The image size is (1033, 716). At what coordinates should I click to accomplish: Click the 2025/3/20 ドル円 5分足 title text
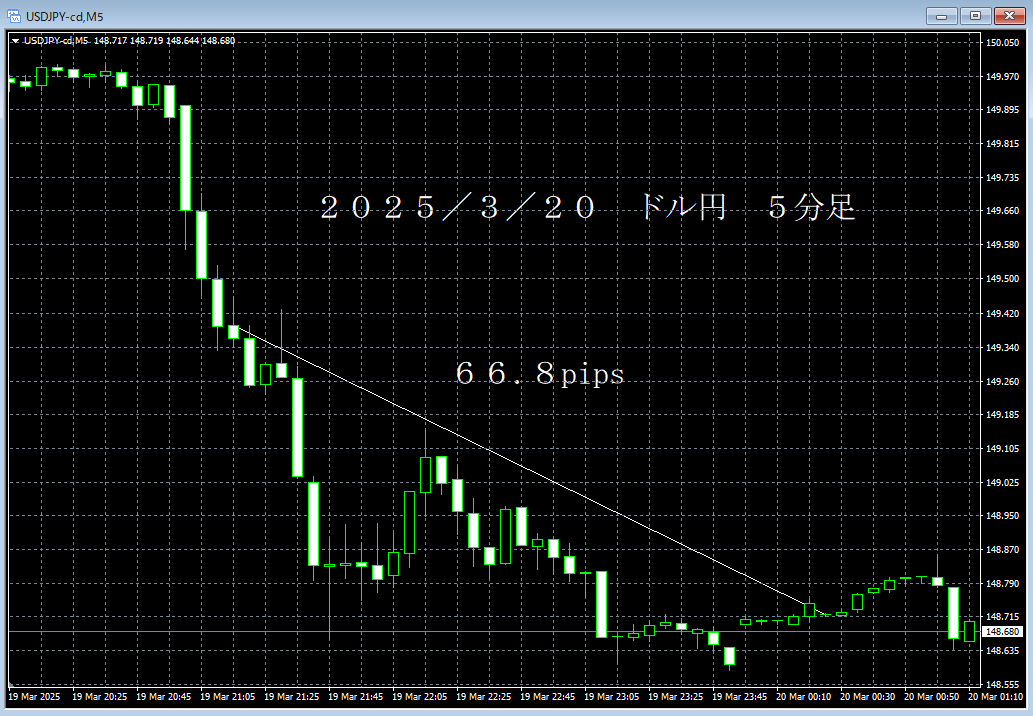(590, 208)
